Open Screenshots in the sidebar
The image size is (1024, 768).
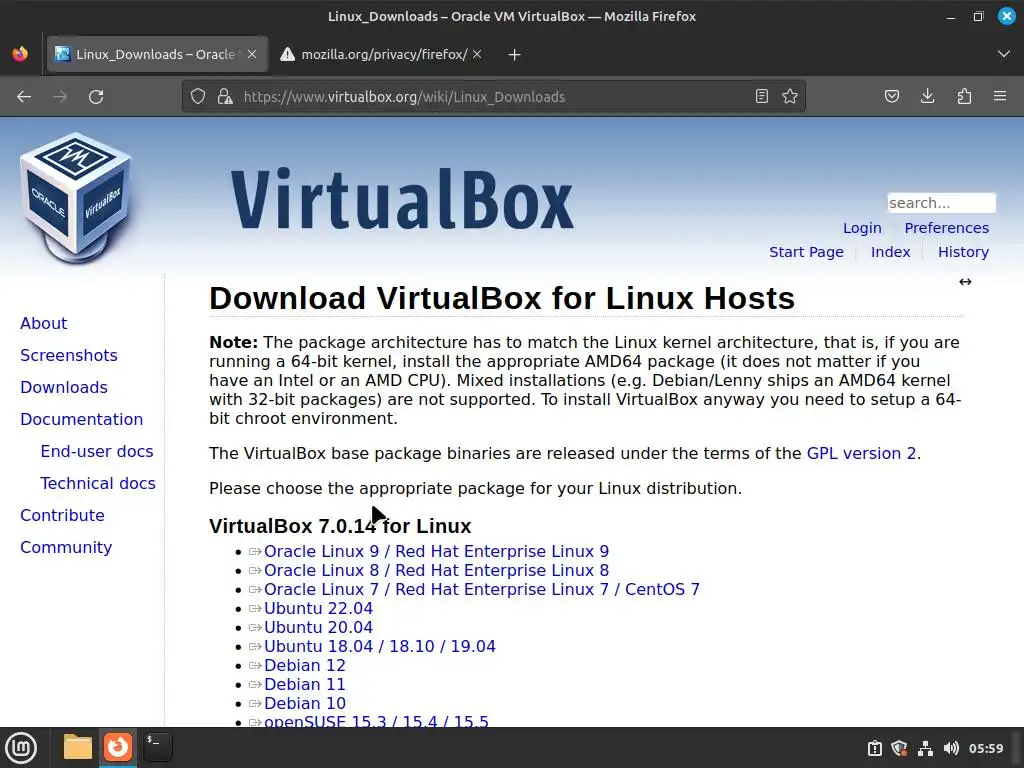[x=69, y=355]
